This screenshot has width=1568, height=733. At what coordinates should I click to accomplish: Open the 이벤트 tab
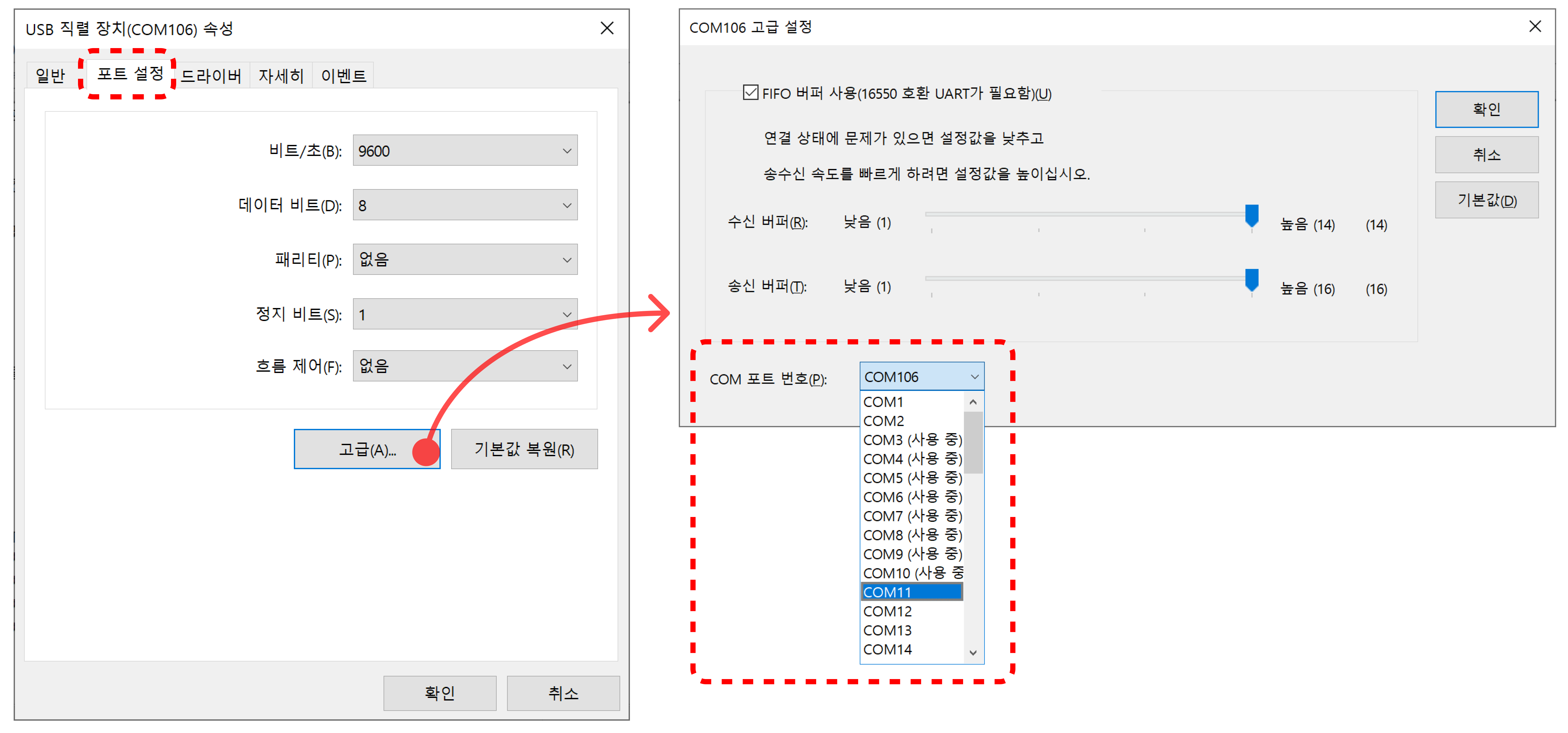(343, 76)
